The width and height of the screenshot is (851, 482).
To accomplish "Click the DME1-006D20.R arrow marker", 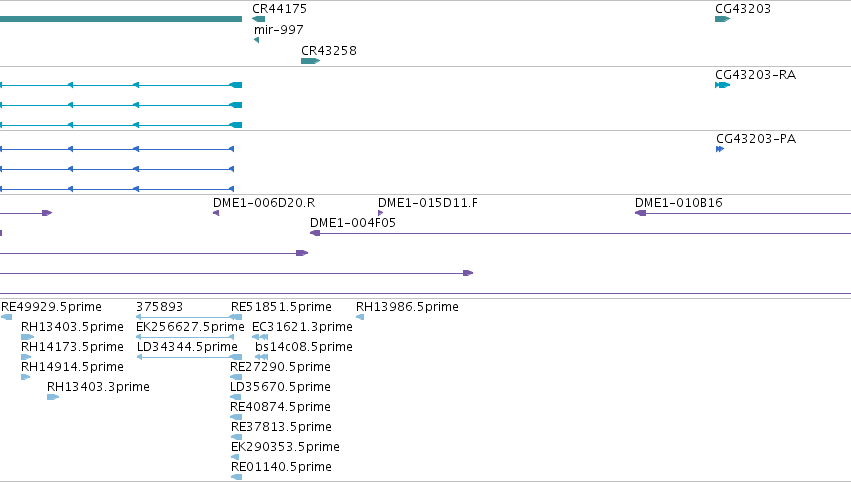I will pos(216,213).
